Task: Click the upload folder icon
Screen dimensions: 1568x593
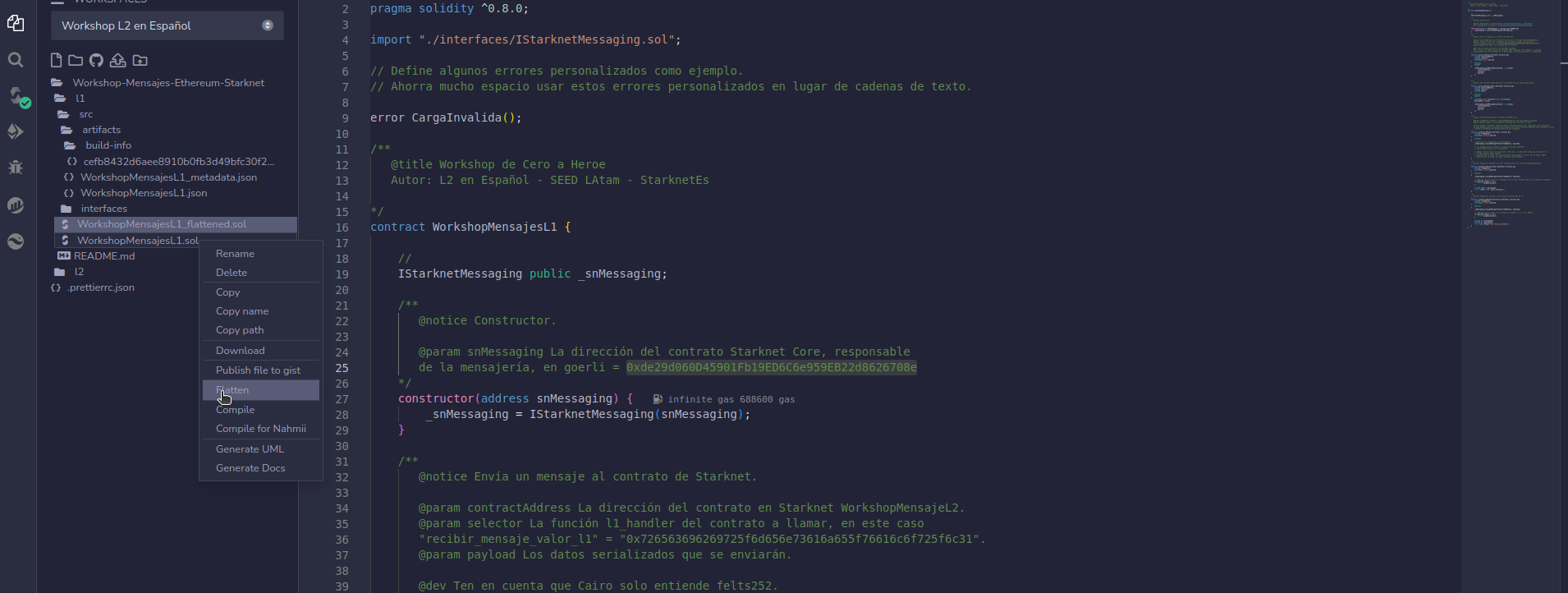Action: 140,60
